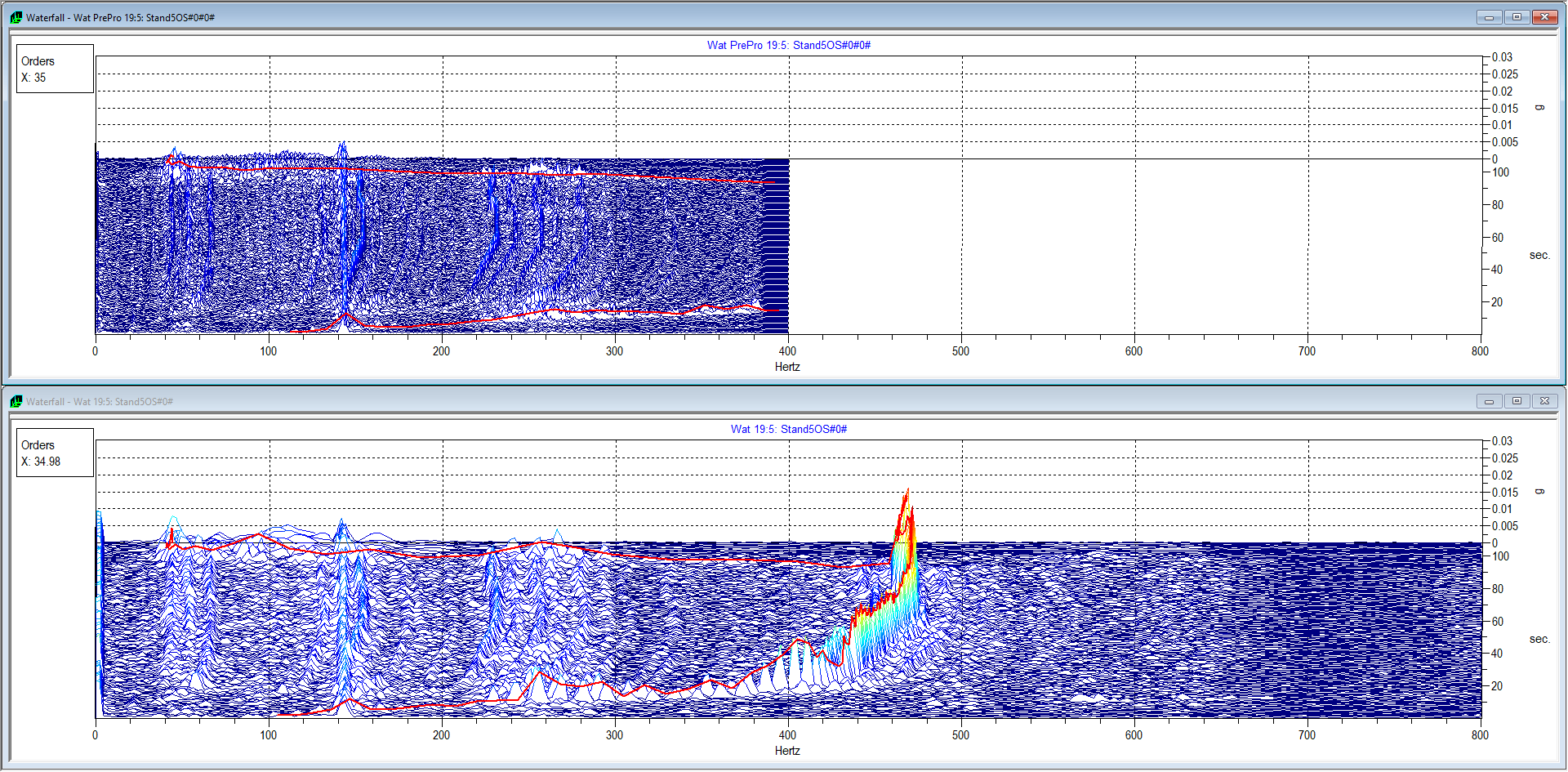The width and height of the screenshot is (1568, 772).
Task: Select the Orders legend box showing X: 34.98
Action: [x=55, y=453]
